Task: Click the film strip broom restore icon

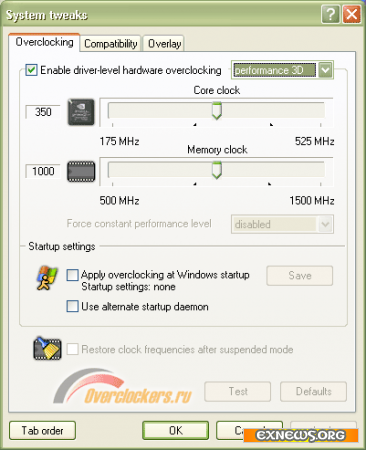Action: 47,349
